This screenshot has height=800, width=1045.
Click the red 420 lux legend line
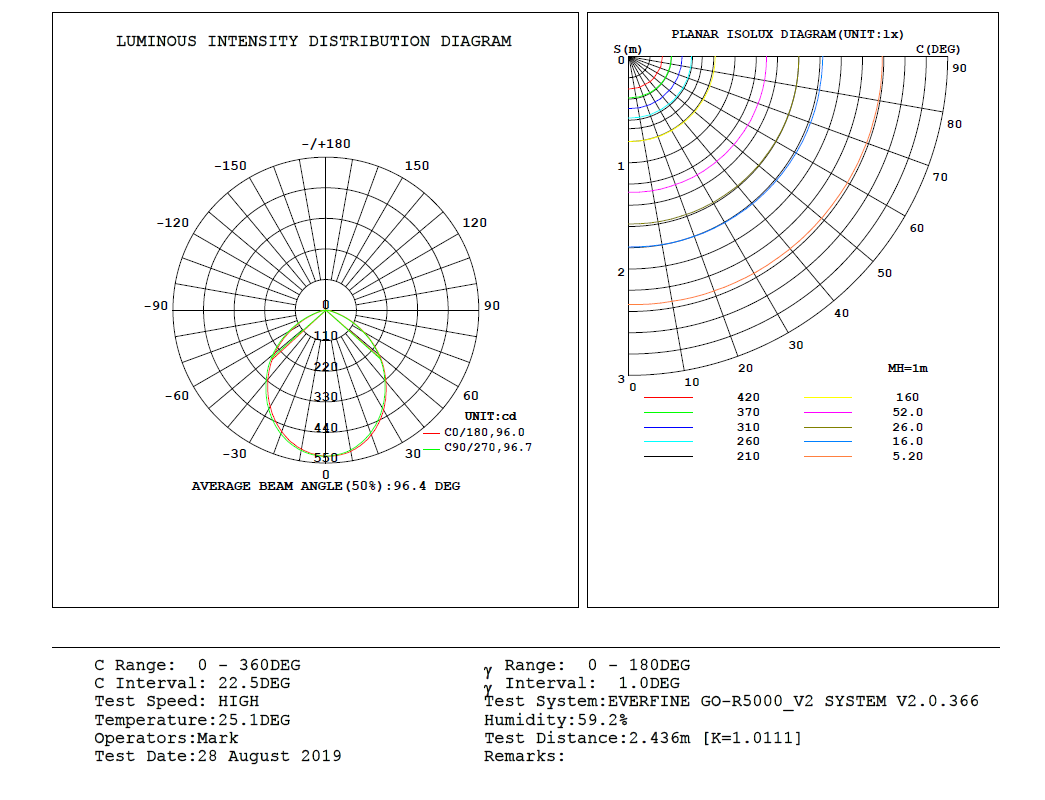(668, 398)
